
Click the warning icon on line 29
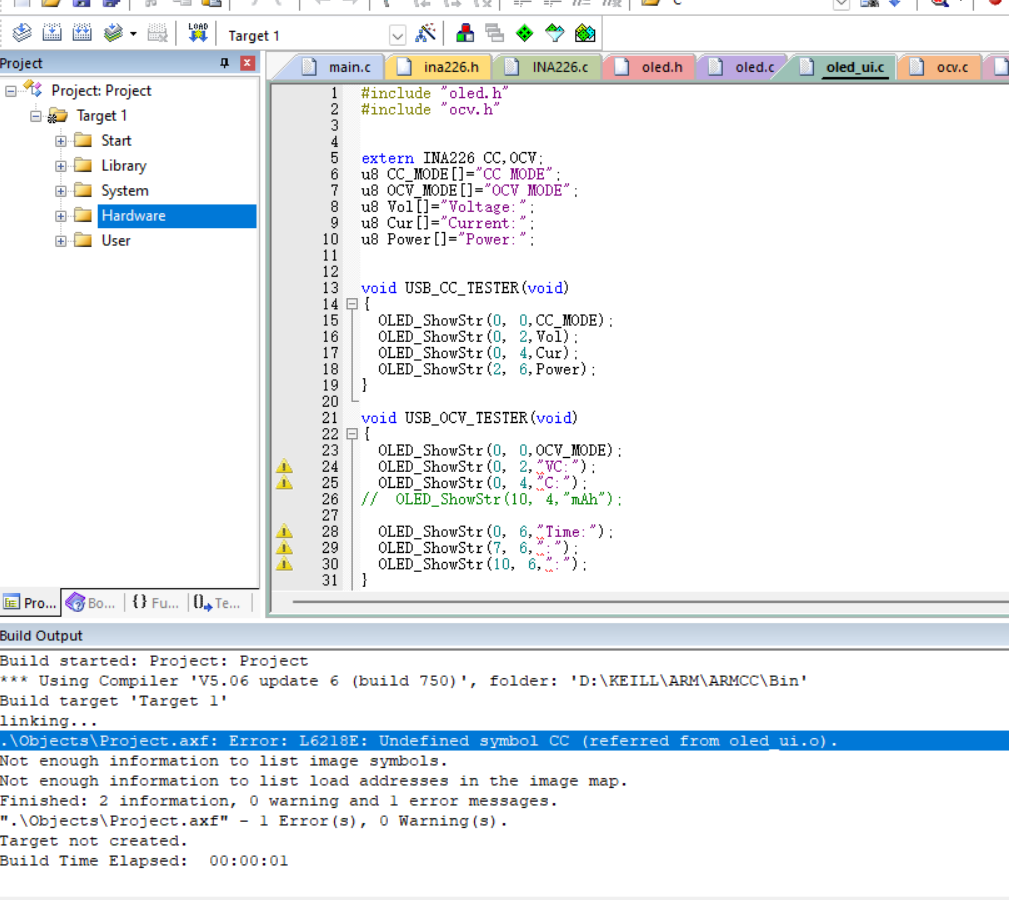click(x=284, y=548)
